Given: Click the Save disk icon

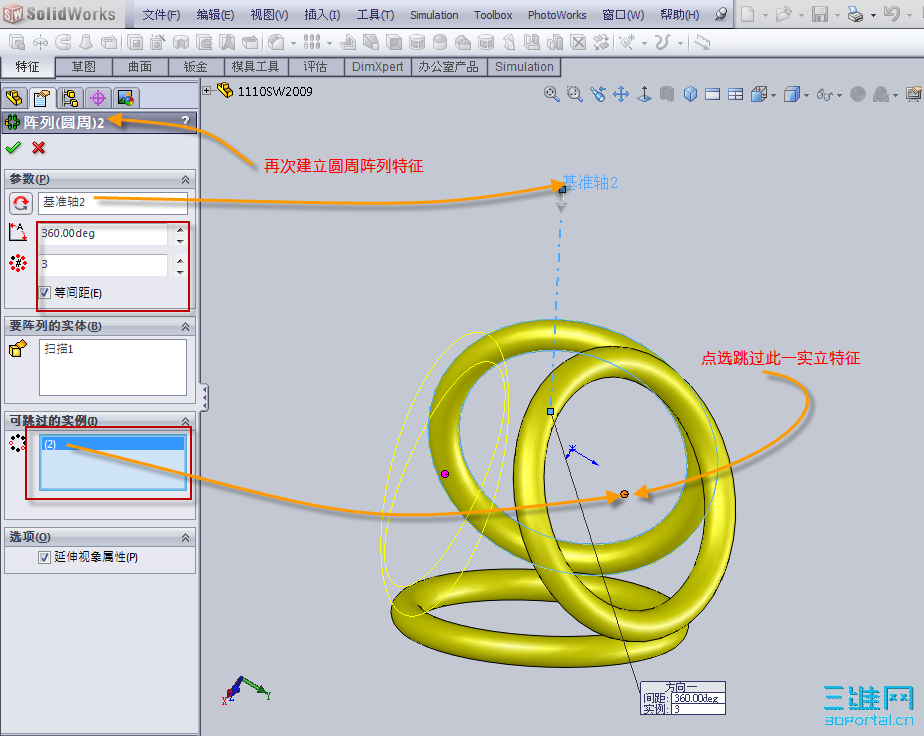Looking at the screenshot, I should click(820, 14).
